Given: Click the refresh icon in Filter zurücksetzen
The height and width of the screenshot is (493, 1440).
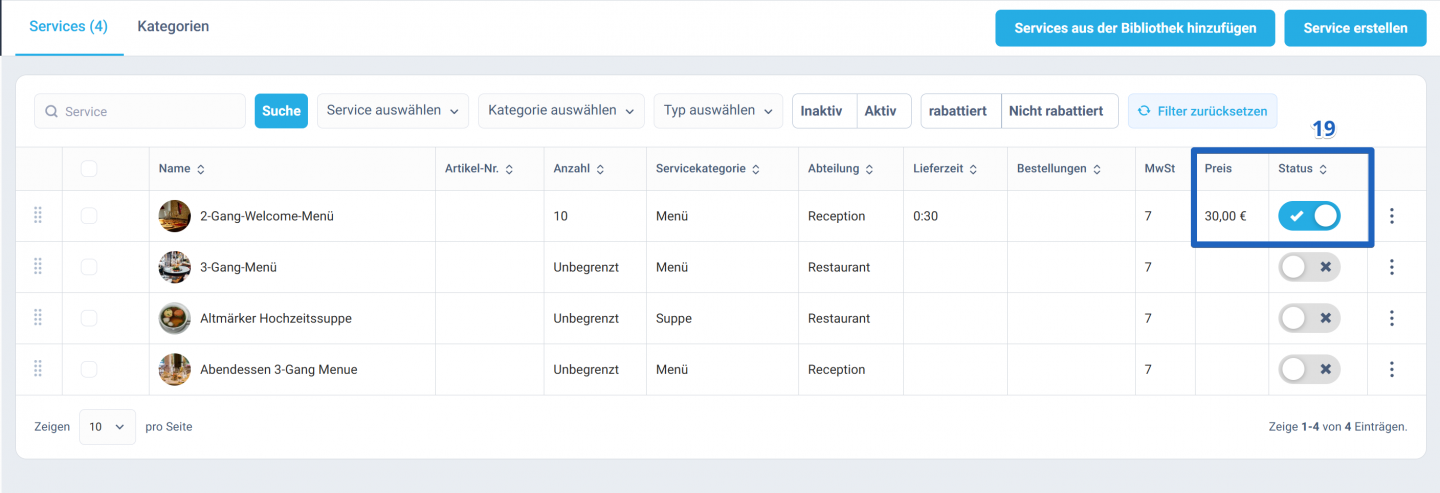Looking at the screenshot, I should (1144, 111).
